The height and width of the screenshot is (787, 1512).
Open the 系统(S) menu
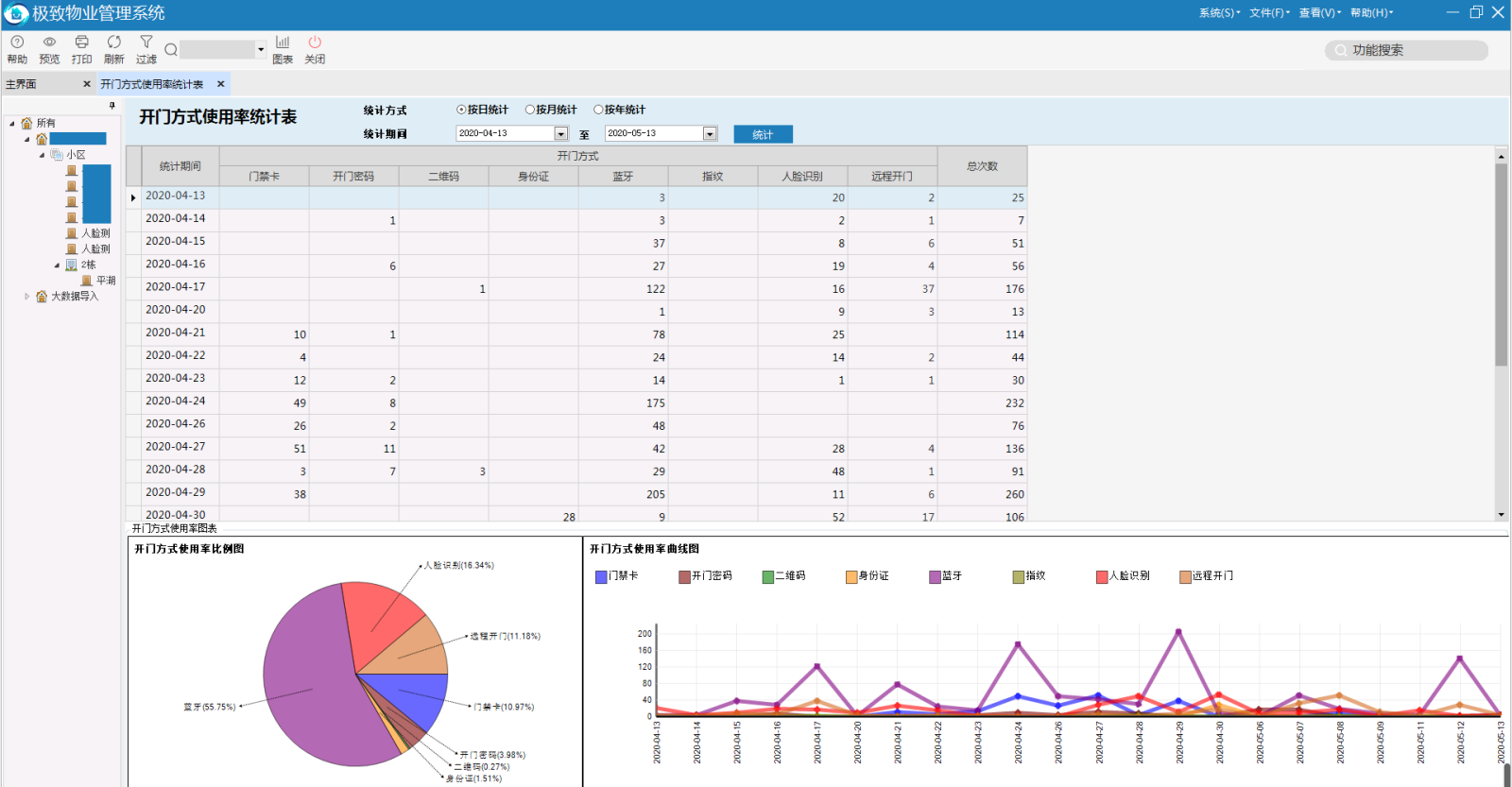pyautogui.click(x=1219, y=13)
